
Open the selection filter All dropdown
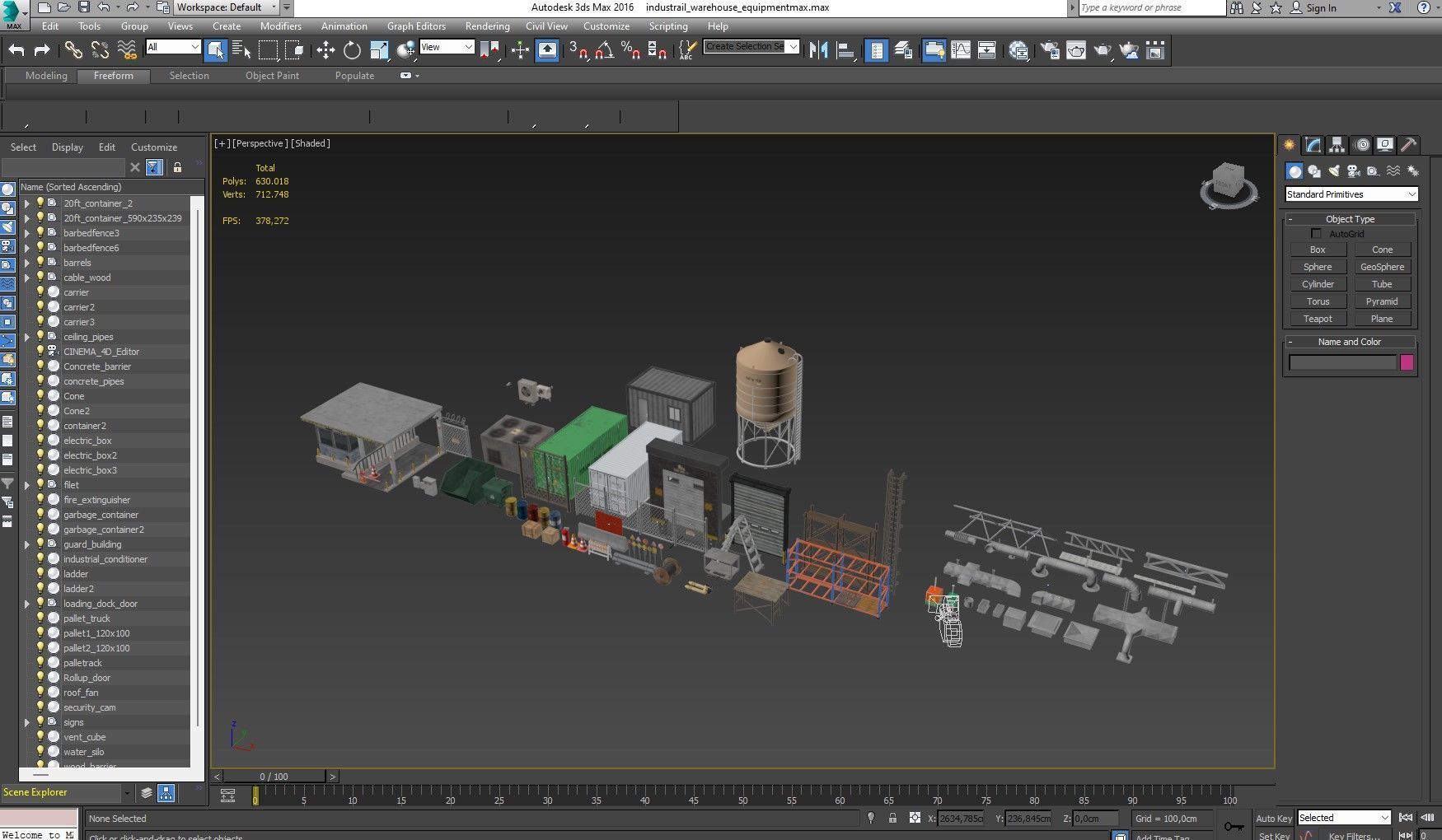tap(173, 47)
